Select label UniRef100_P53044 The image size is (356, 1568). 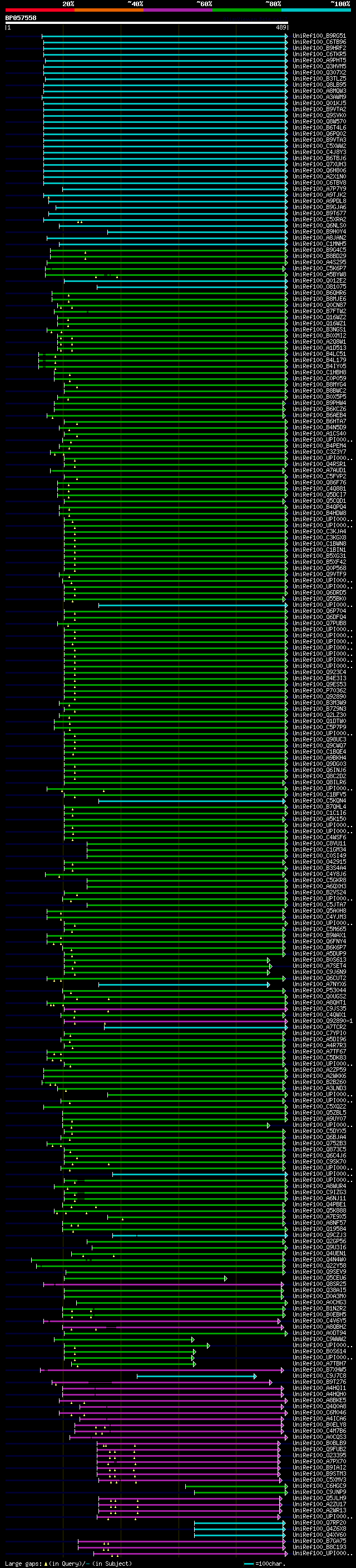coord(319,991)
